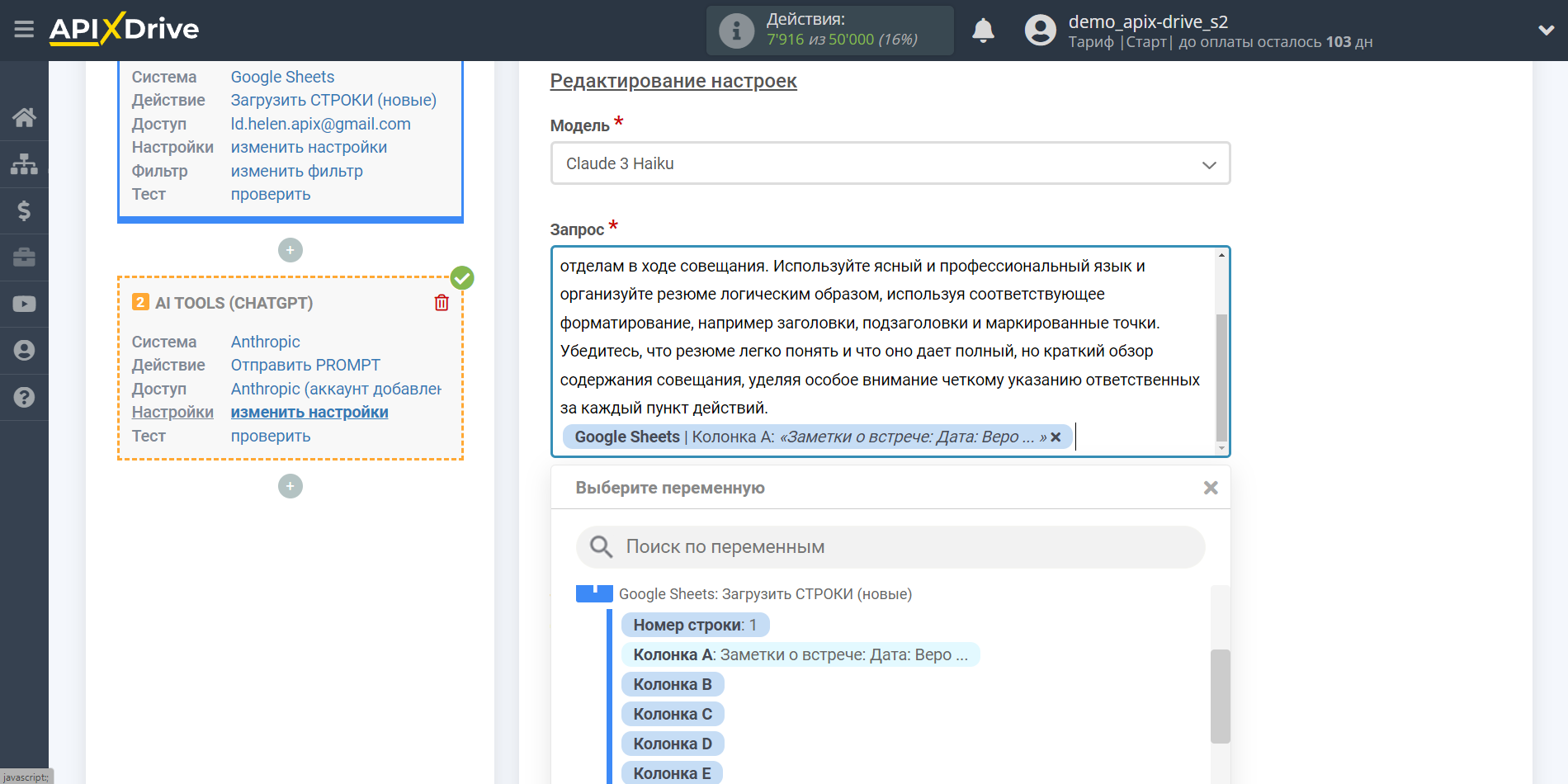
Task: Click the ApiX-Drive logo
Action: coord(124,29)
